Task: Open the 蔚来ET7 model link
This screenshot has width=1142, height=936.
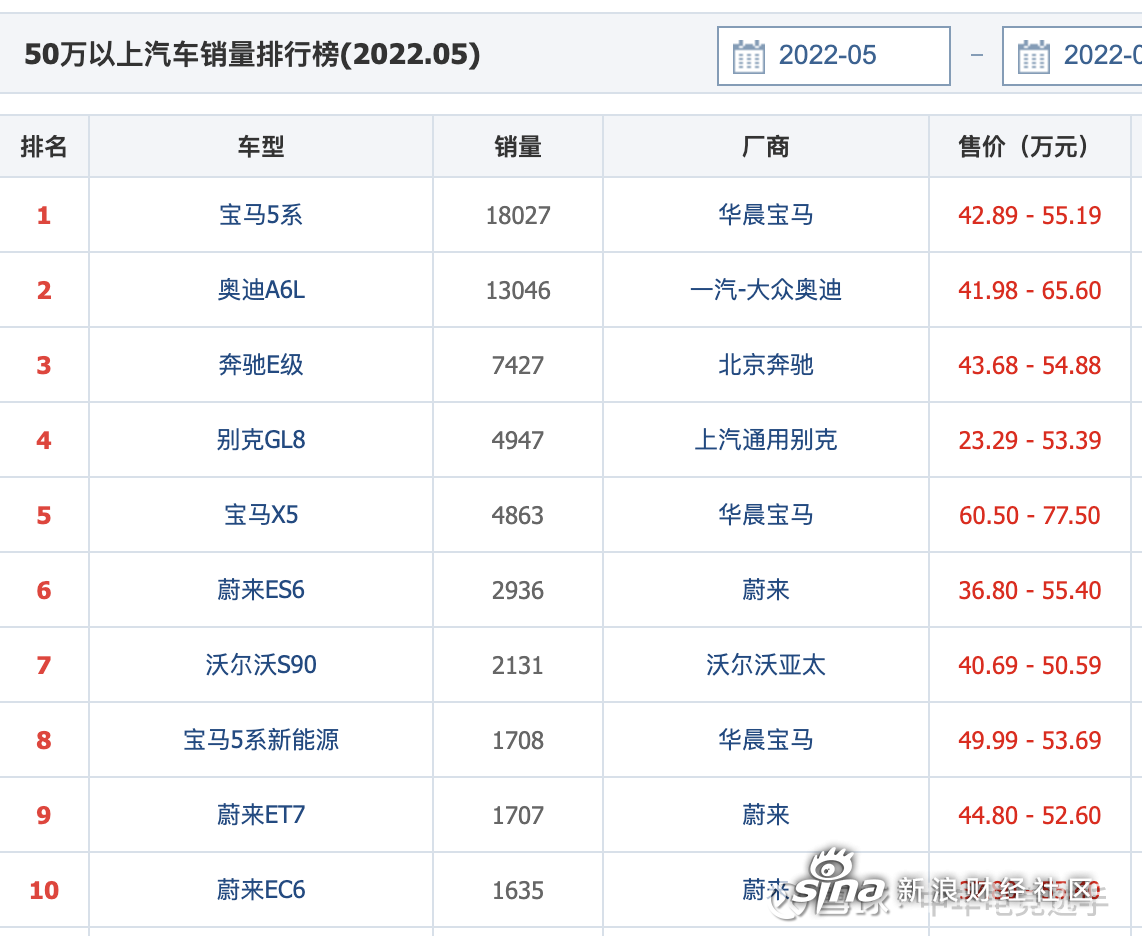Action: coord(261,815)
